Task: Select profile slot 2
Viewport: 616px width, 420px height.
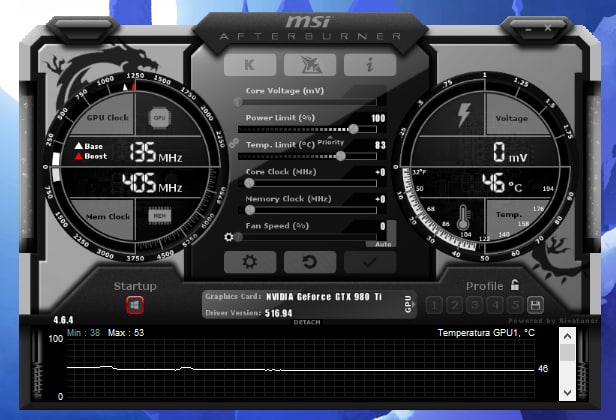Action: (455, 305)
